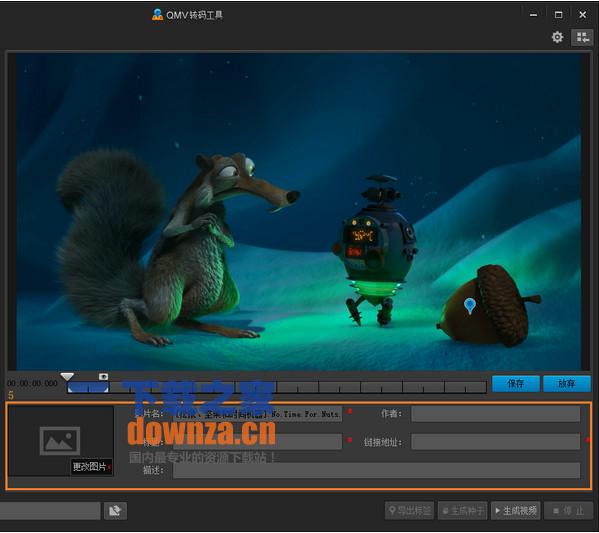599x533 pixels.
Task: Click the file path field at the bottom left
Action: point(50,511)
